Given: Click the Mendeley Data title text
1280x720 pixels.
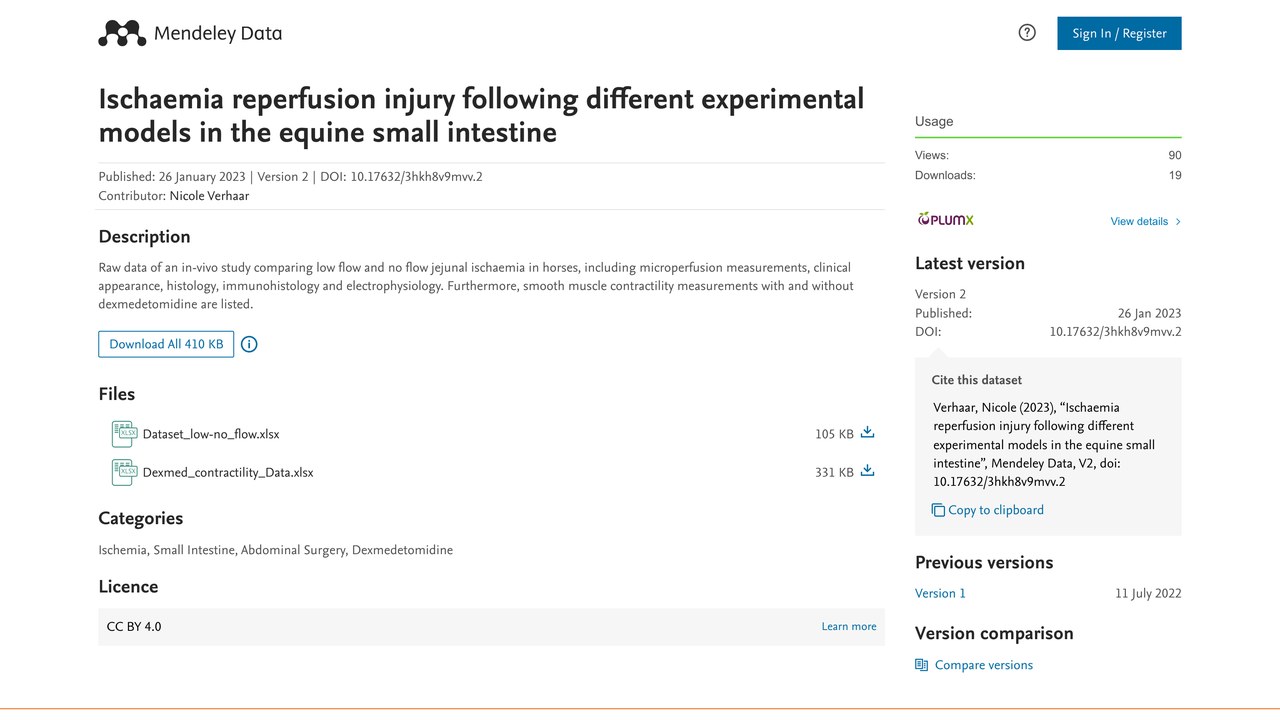Looking at the screenshot, I should click(x=218, y=33).
